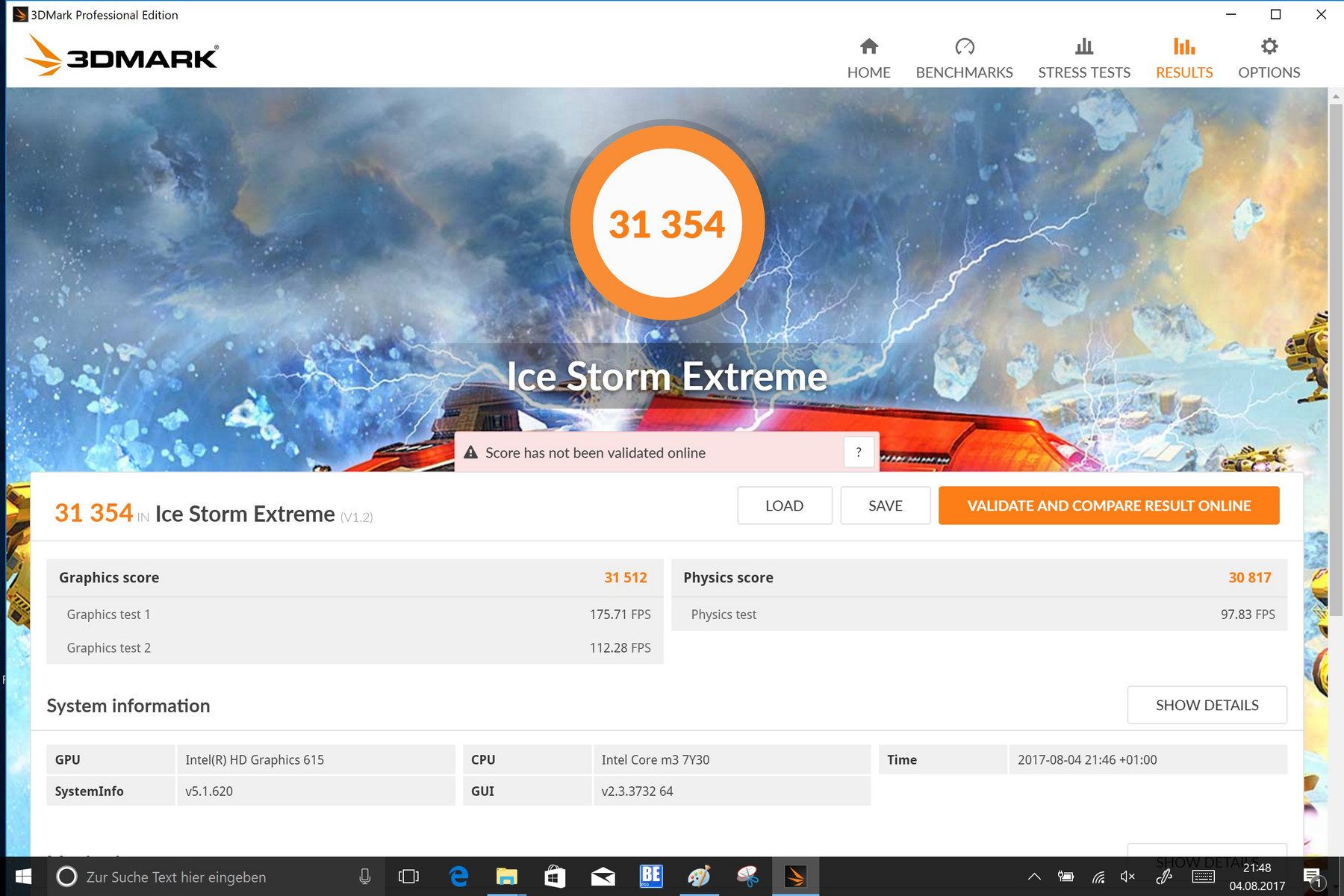The width and height of the screenshot is (1344, 896).
Task: Click the LOAD button
Action: pos(784,505)
